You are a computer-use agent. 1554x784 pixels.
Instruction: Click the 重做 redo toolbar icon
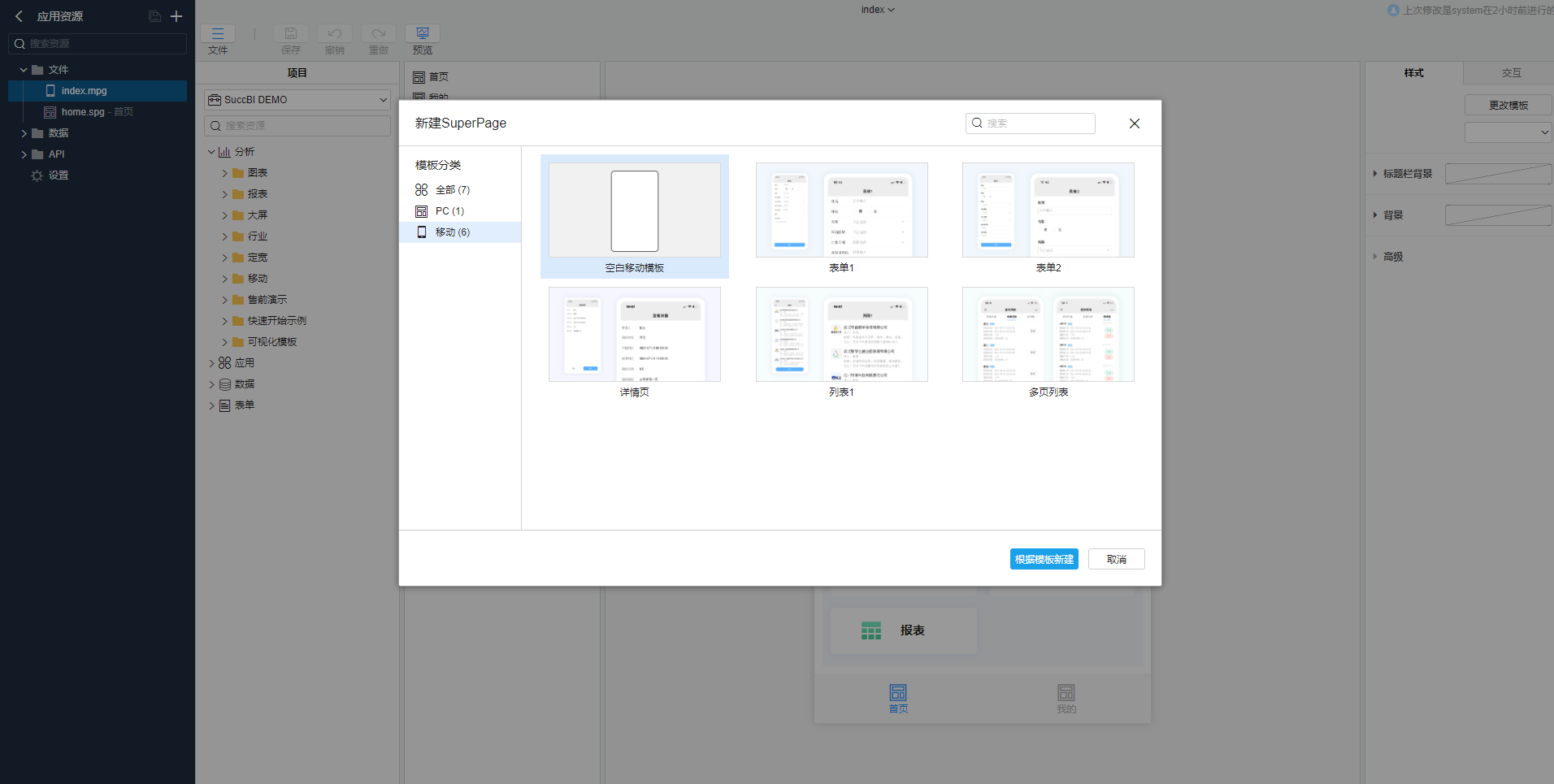(379, 33)
